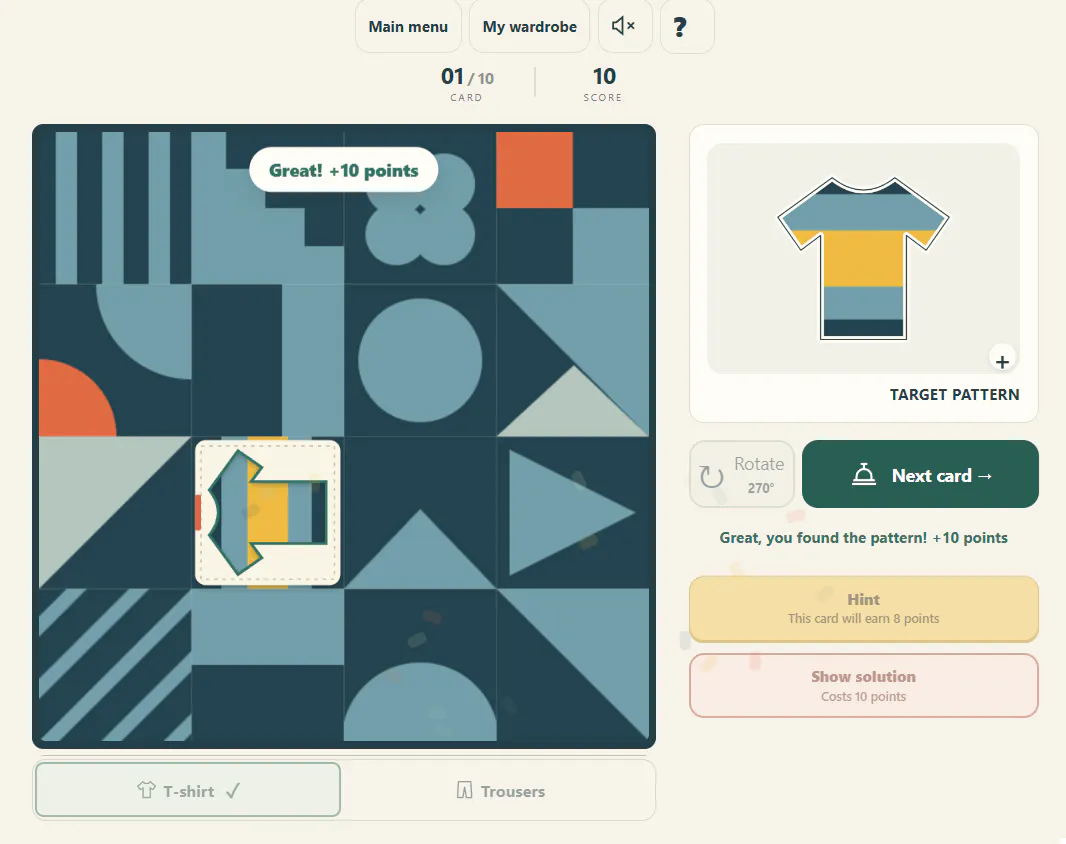Select the T-shirt tab
Viewport: 1066px width, 844px height.
click(188, 790)
